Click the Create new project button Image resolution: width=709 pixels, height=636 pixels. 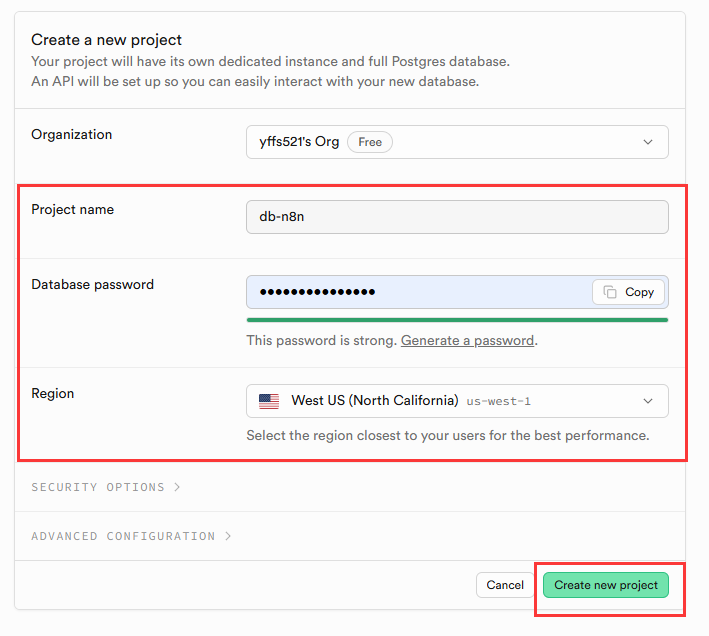[x=606, y=585]
